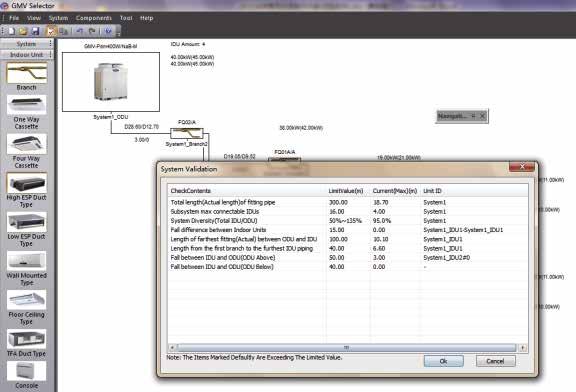Expand the System panel header
Screen dimensions: 576x392
[x=26, y=44]
